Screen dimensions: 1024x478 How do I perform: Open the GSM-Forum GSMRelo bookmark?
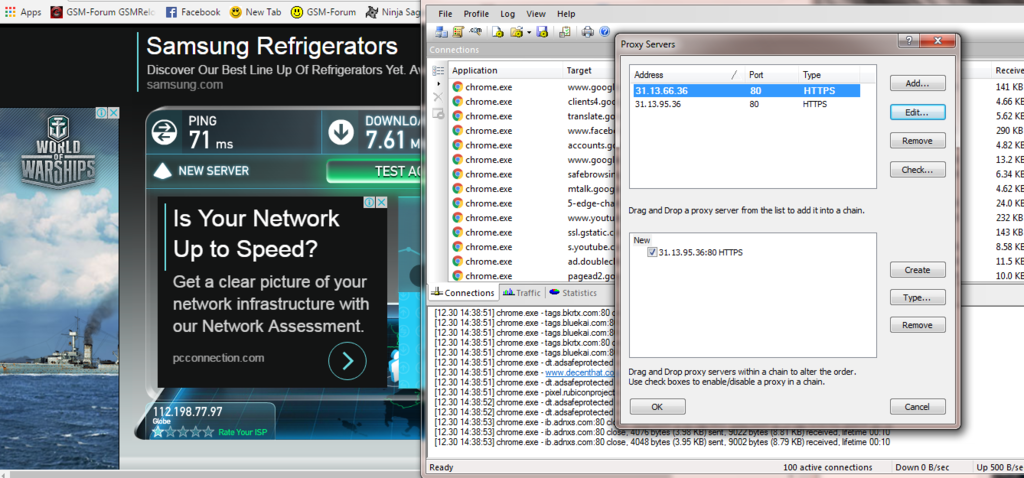click(x=103, y=12)
